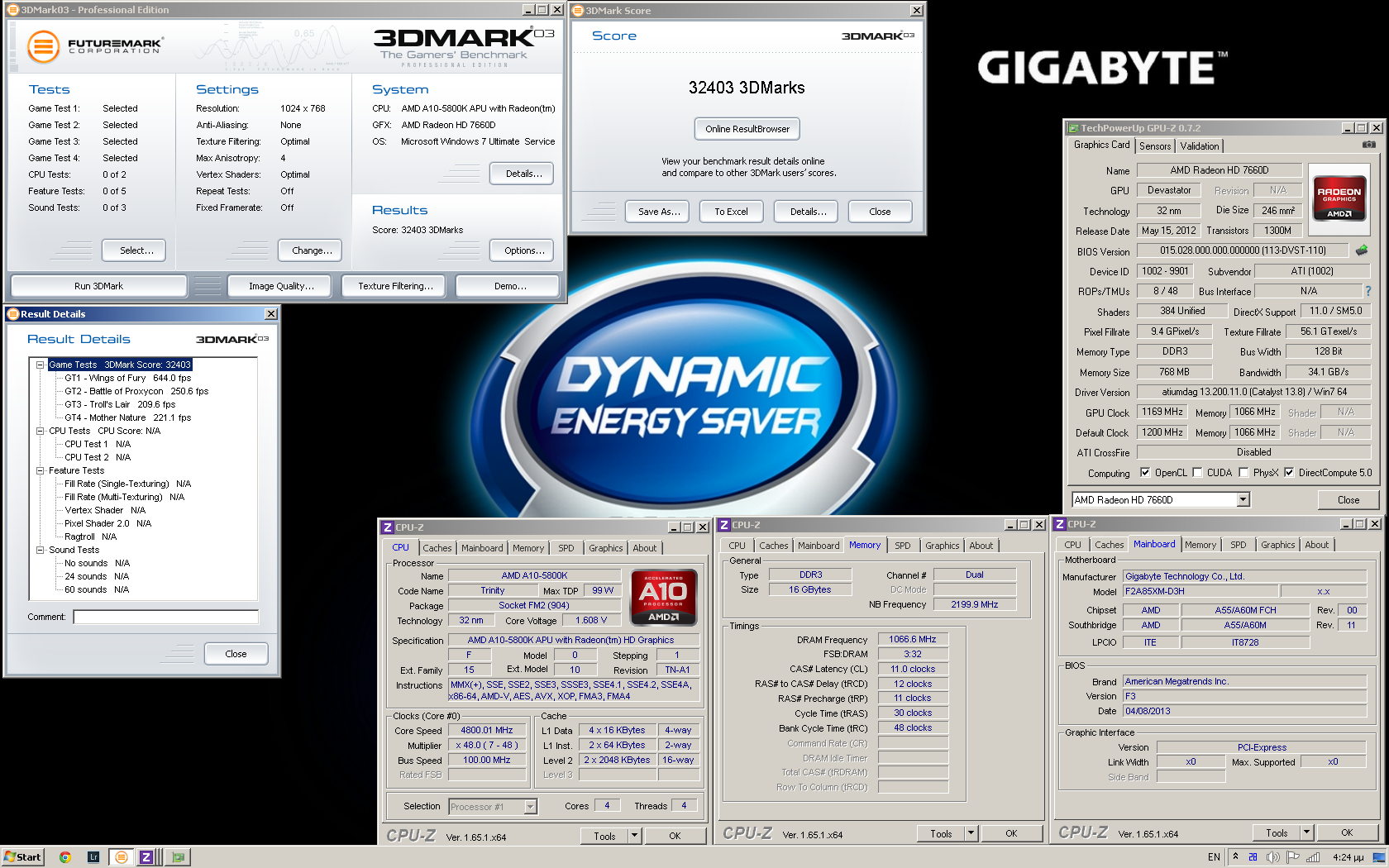Viewport: 1389px width, 868px height.
Task: Open the GPU selection dropdown in GPU-Z
Action: (x=1243, y=500)
